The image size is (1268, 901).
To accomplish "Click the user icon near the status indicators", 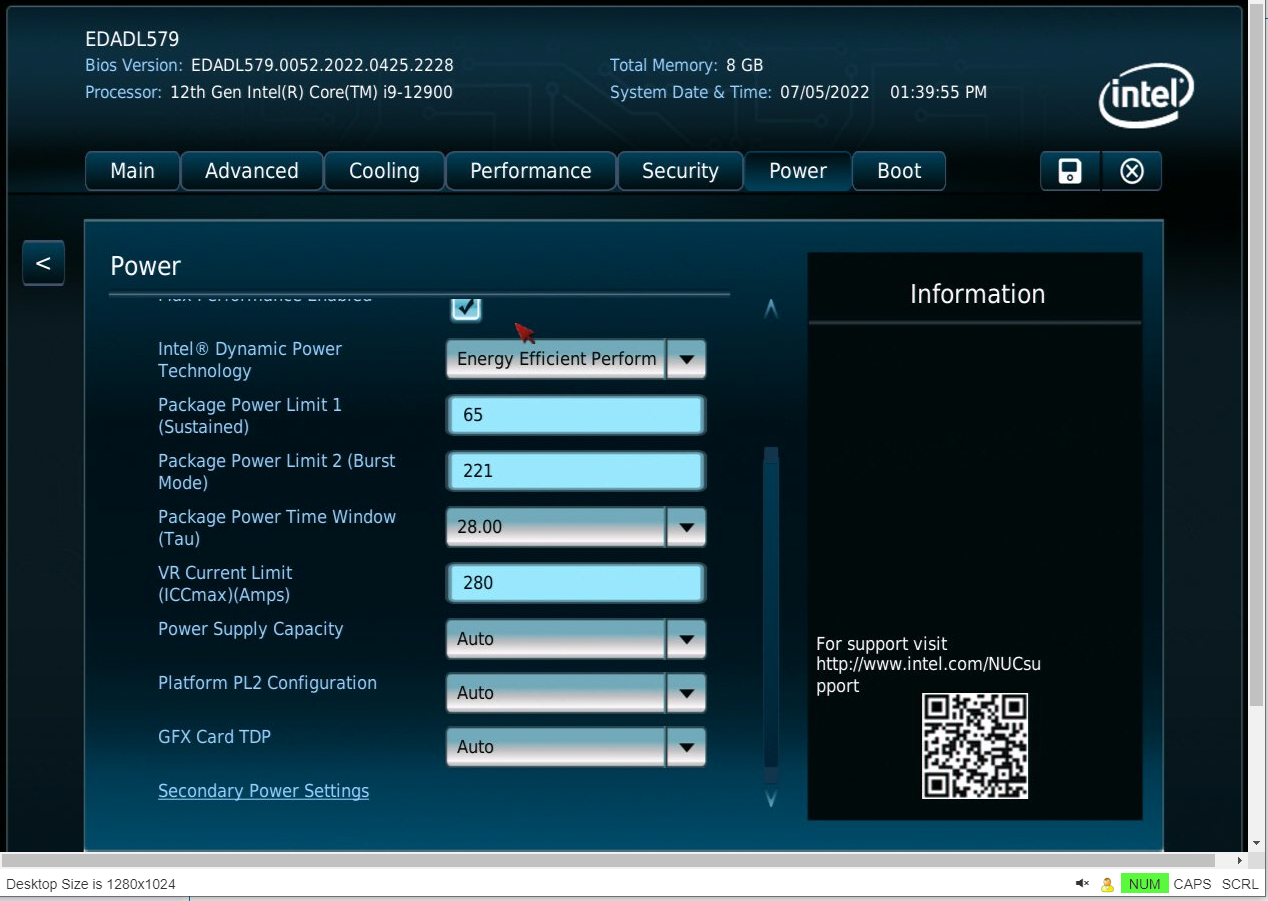I will point(1106,883).
